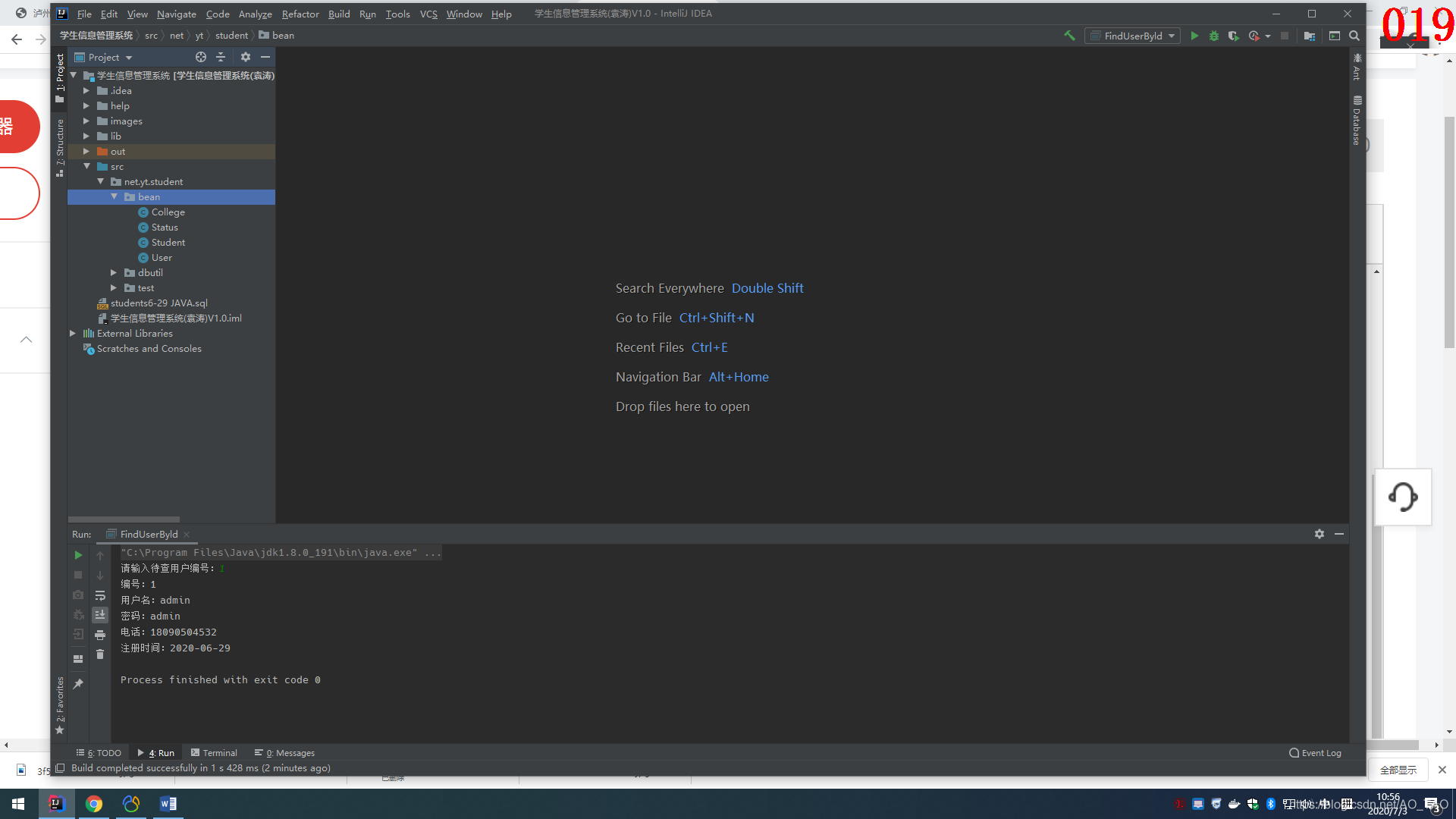
Task: Collapse the src folder
Action: (86, 167)
